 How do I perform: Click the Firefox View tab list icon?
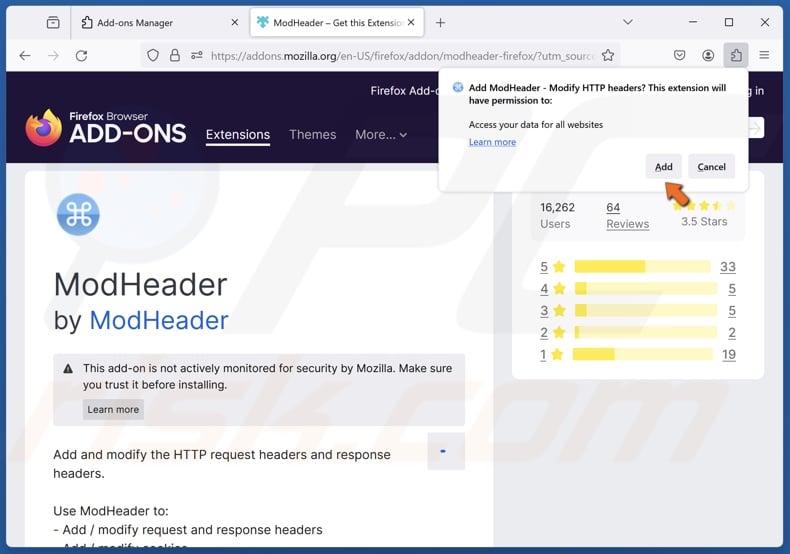pos(53,23)
